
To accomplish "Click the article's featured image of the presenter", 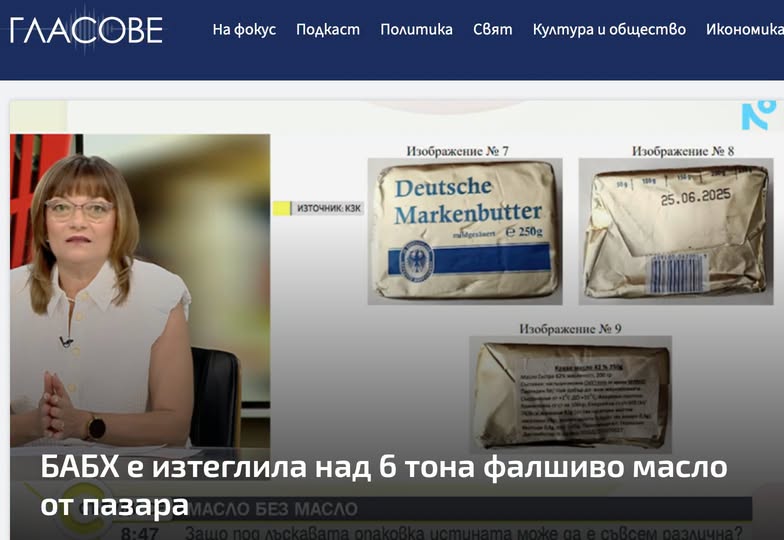I will coord(140,290).
